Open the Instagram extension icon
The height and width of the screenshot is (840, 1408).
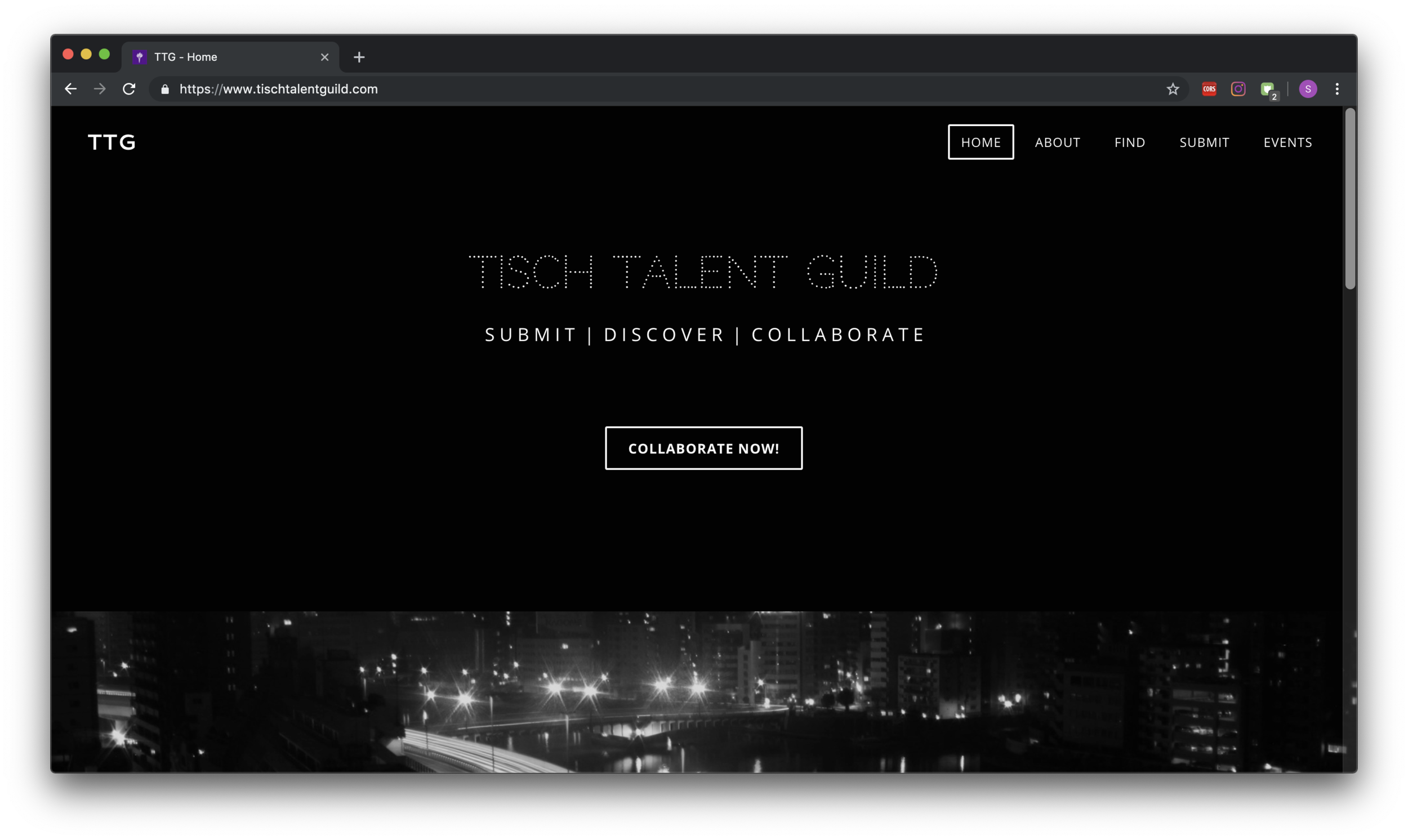(1237, 89)
